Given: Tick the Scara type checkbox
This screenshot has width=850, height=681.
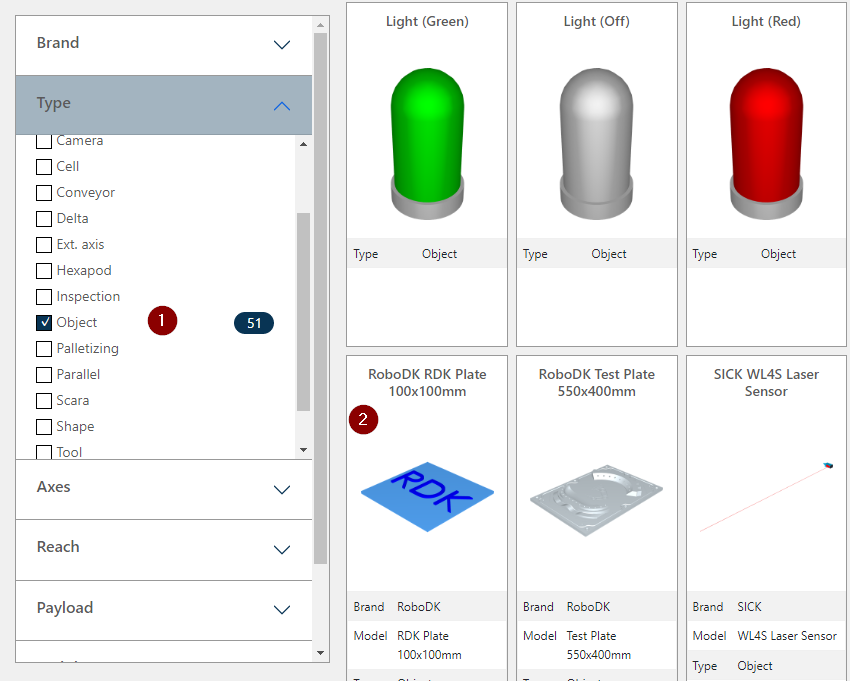Looking at the screenshot, I should point(44,401).
